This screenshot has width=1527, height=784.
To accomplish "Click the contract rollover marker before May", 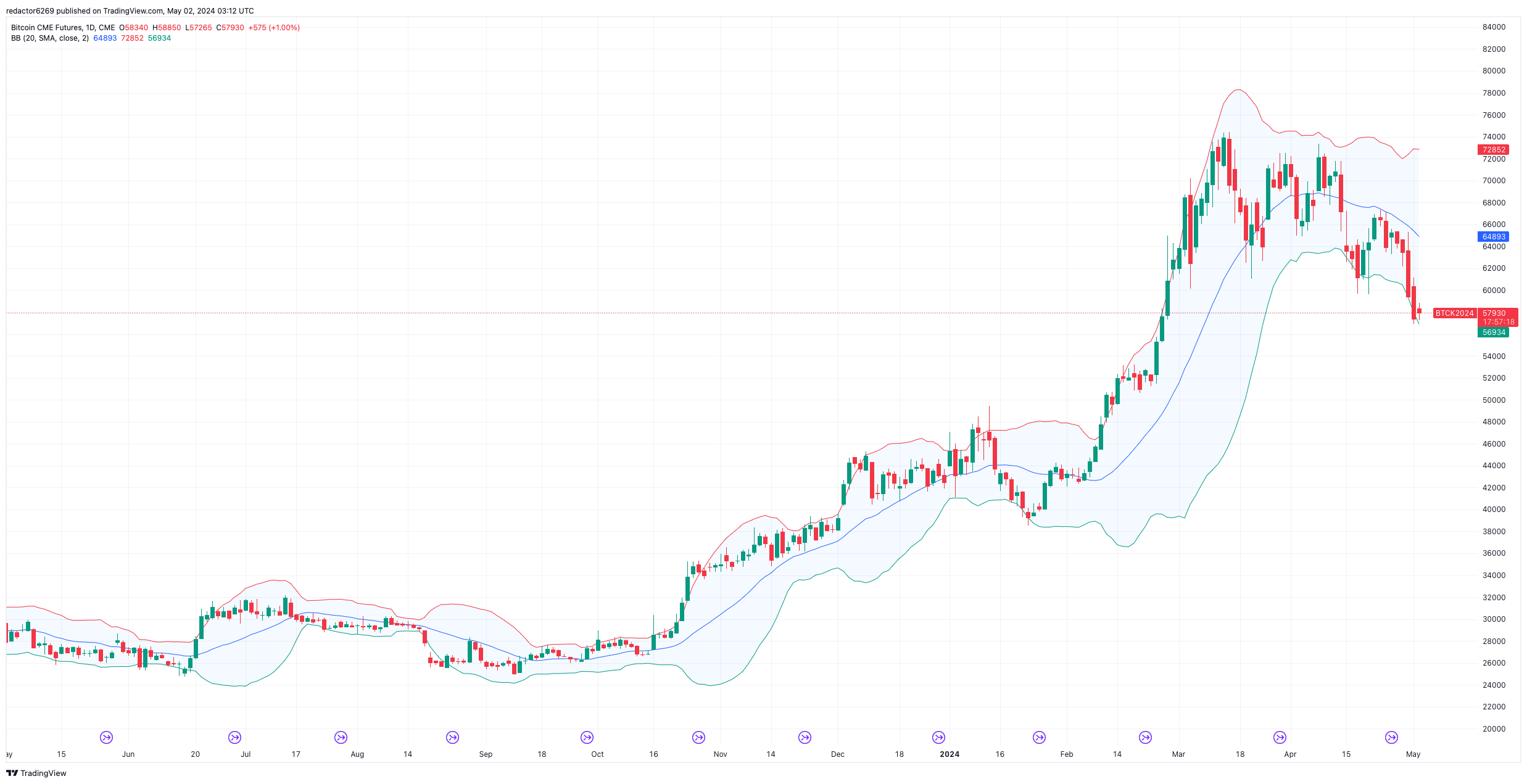I will 1391,737.
